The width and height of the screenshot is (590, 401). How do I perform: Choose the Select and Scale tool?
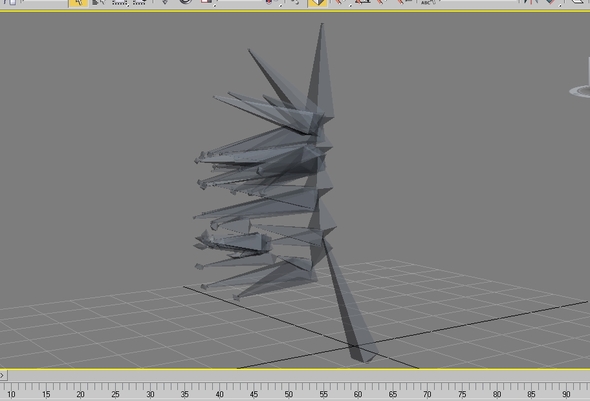click(x=206, y=2)
